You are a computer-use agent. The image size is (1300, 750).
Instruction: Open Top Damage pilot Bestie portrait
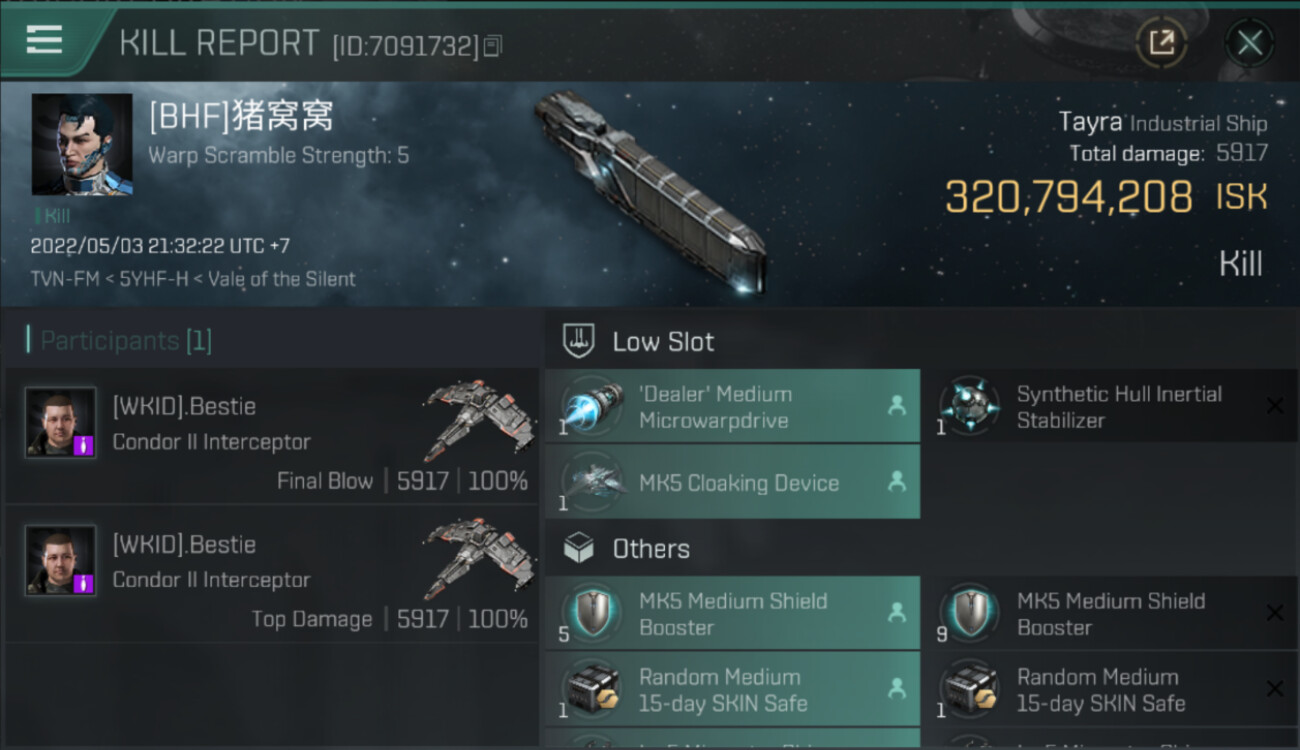[61, 561]
